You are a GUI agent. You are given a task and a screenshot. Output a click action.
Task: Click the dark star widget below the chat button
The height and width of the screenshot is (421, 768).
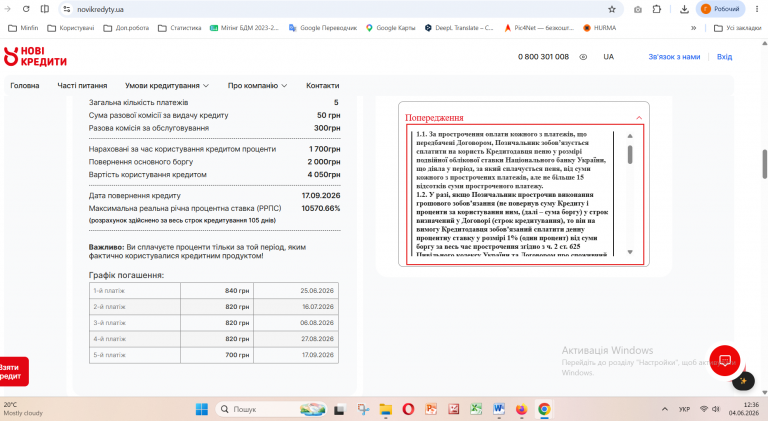(743, 381)
